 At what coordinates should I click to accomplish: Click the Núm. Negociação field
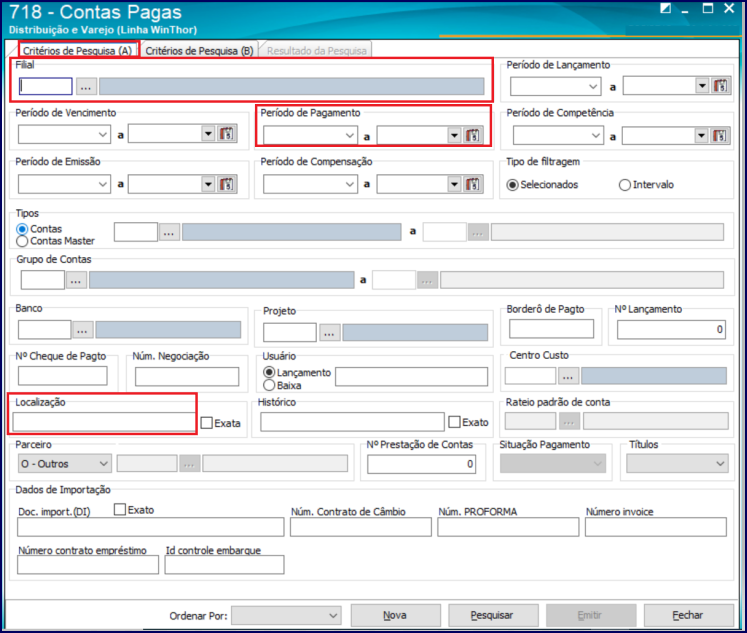(x=187, y=376)
